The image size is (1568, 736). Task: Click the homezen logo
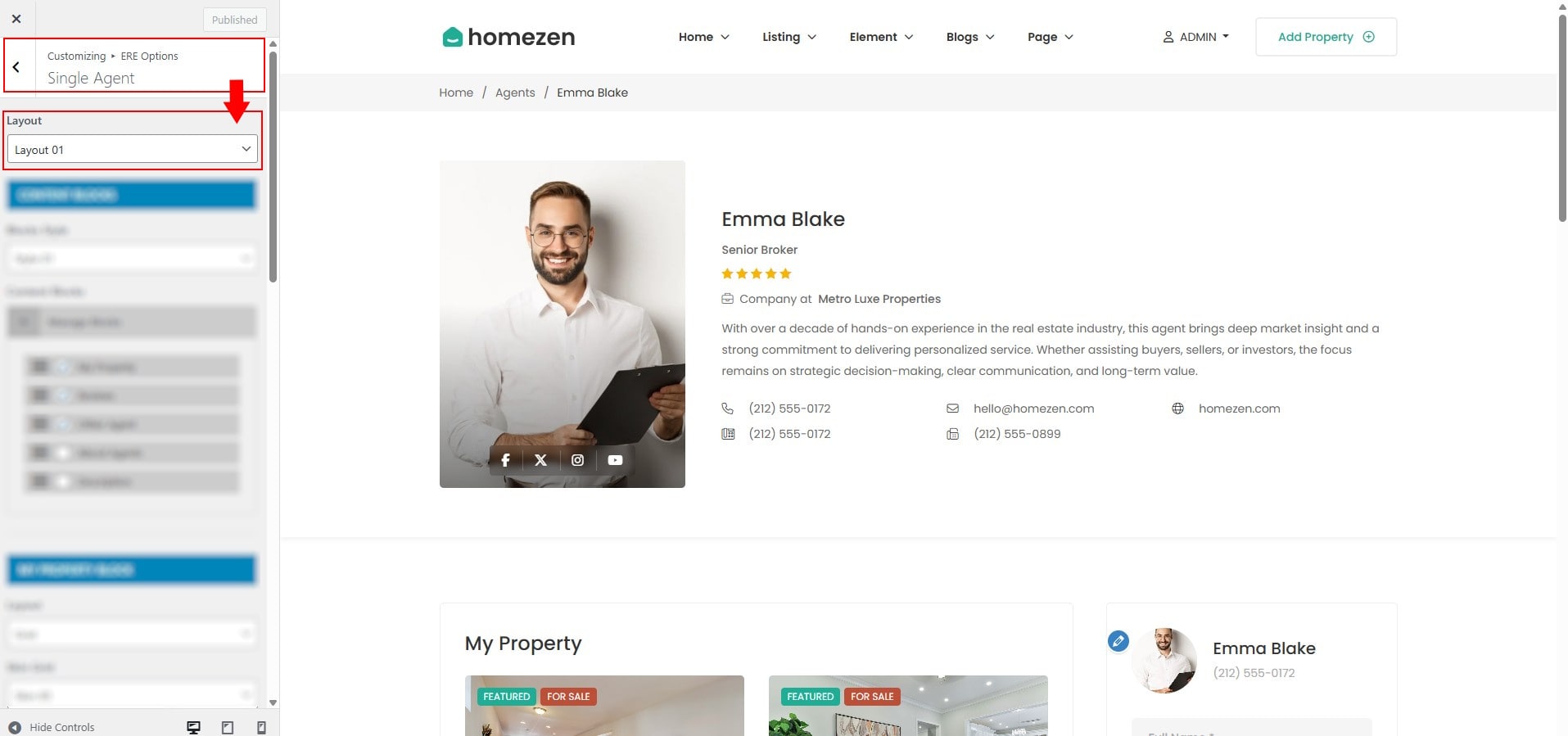click(508, 37)
